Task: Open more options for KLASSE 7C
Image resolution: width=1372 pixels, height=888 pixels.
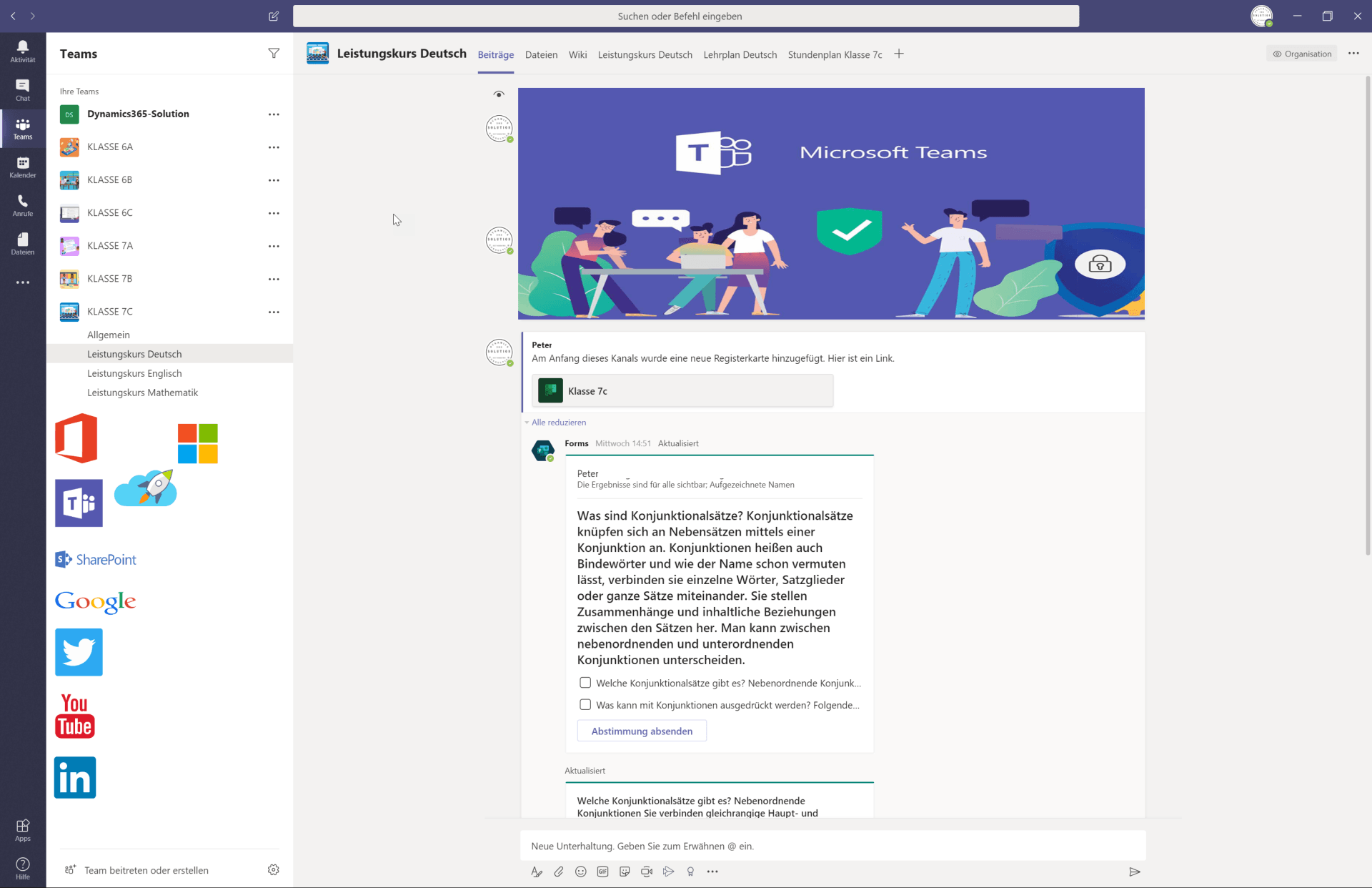Action: 274,312
